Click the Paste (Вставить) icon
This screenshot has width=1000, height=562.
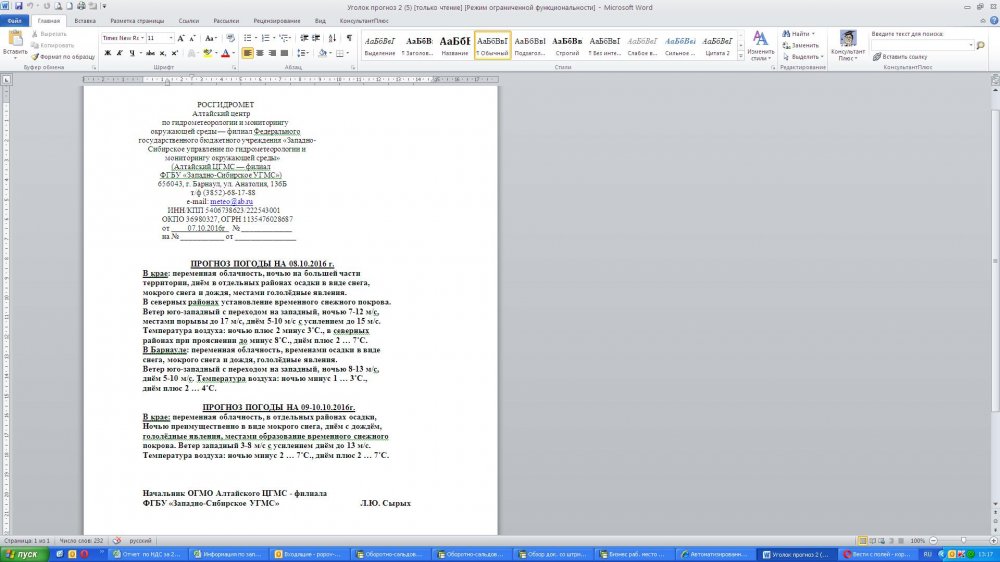[15, 40]
